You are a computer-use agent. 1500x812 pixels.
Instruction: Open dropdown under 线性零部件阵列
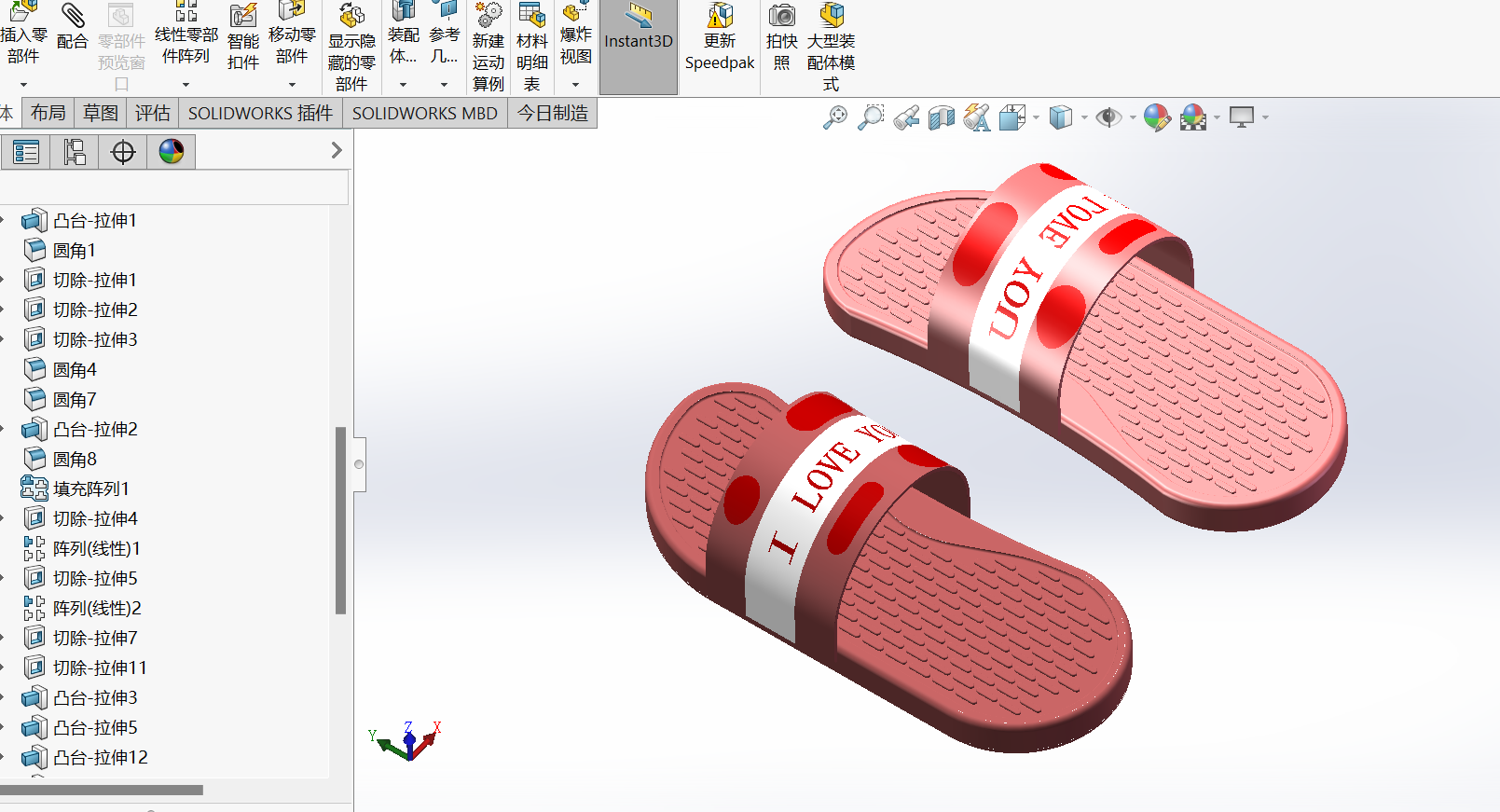point(186,85)
